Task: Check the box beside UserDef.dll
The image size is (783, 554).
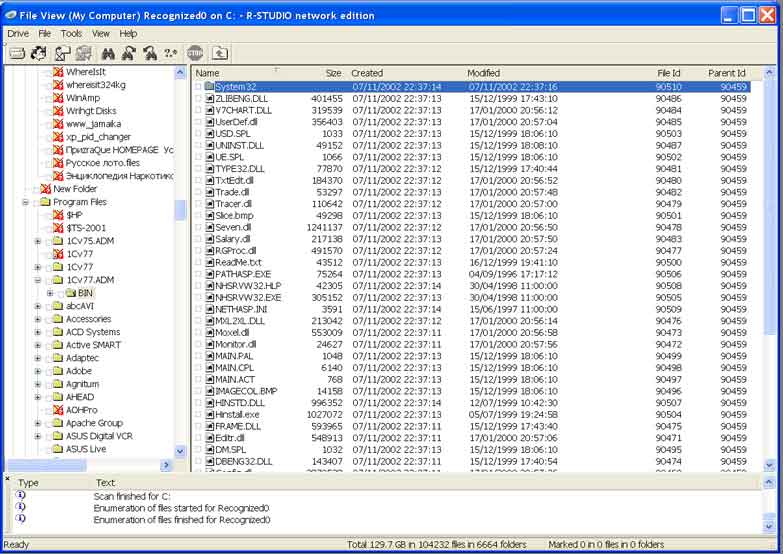Action: tap(198, 122)
